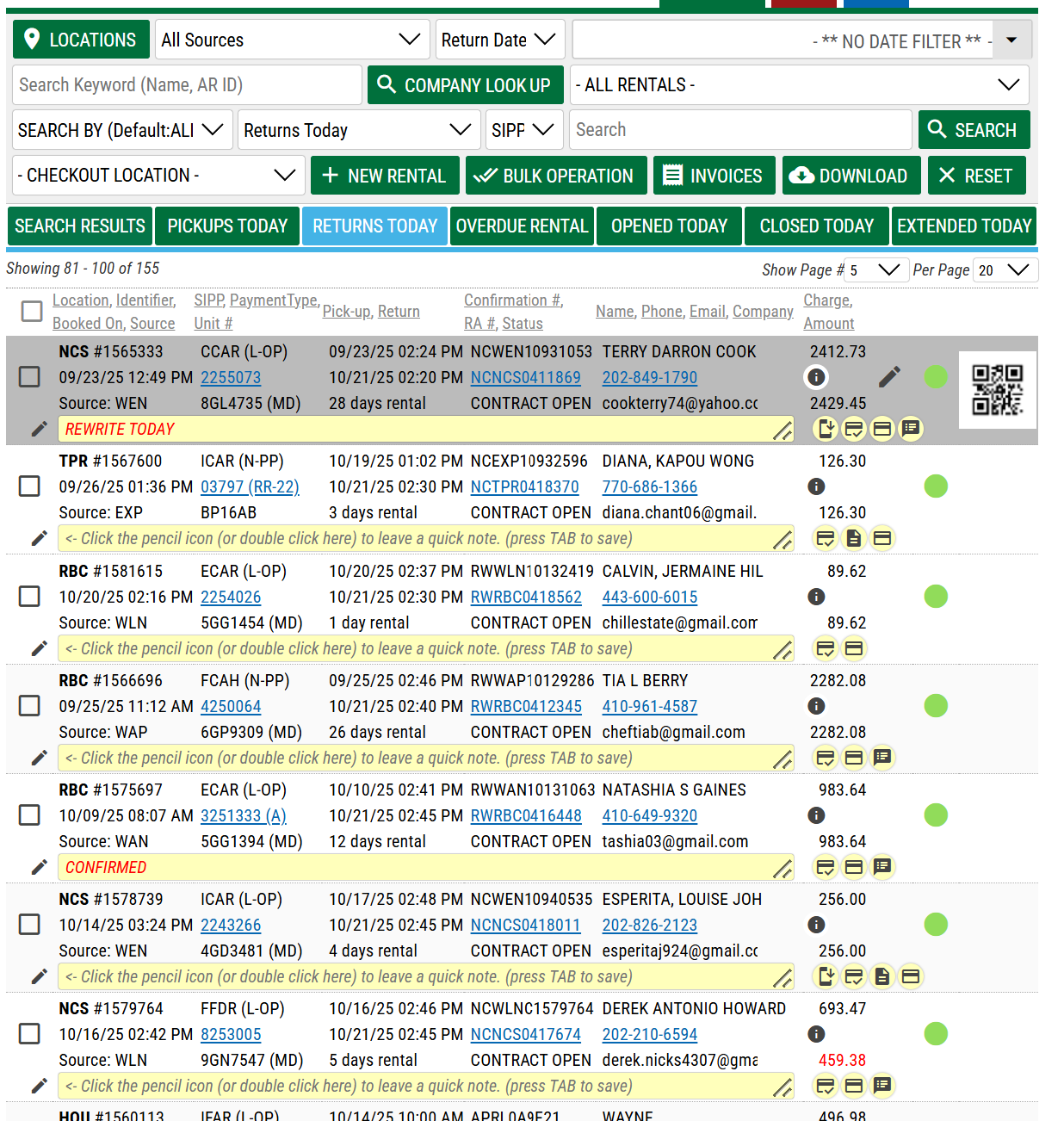Open the PICKUPS TODAY tab
The image size is (1064, 1121).
click(227, 226)
